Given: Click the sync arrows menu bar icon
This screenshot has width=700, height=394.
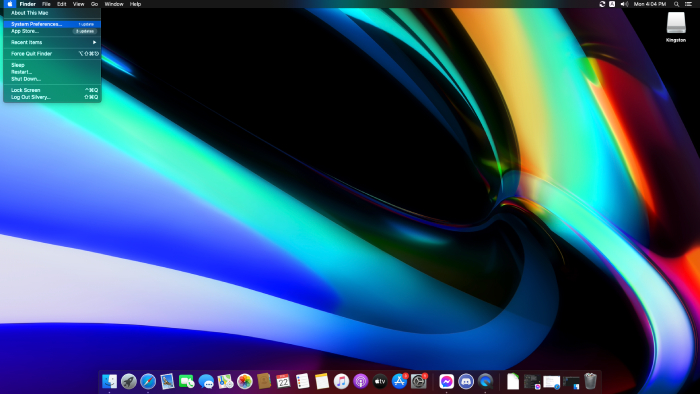Looking at the screenshot, I should pos(602,4).
